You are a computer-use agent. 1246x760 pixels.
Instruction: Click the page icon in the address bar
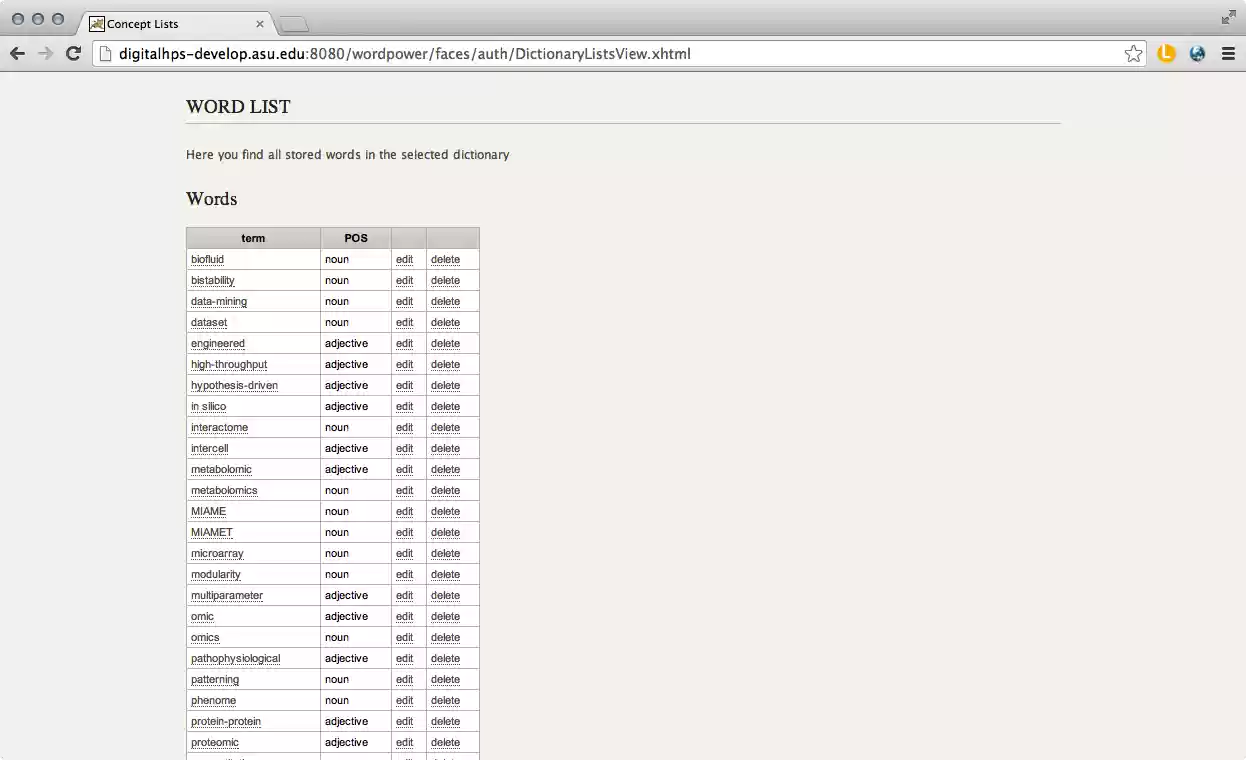click(103, 53)
